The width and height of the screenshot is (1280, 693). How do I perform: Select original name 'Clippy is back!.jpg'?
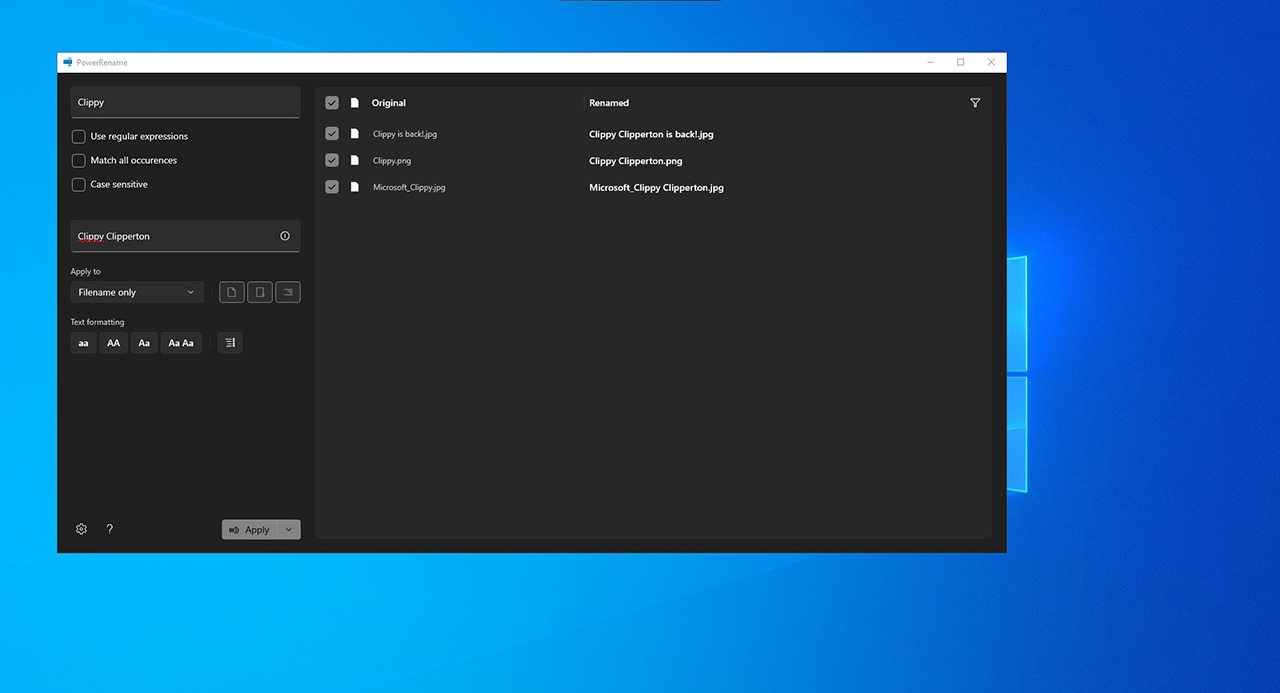pos(405,134)
